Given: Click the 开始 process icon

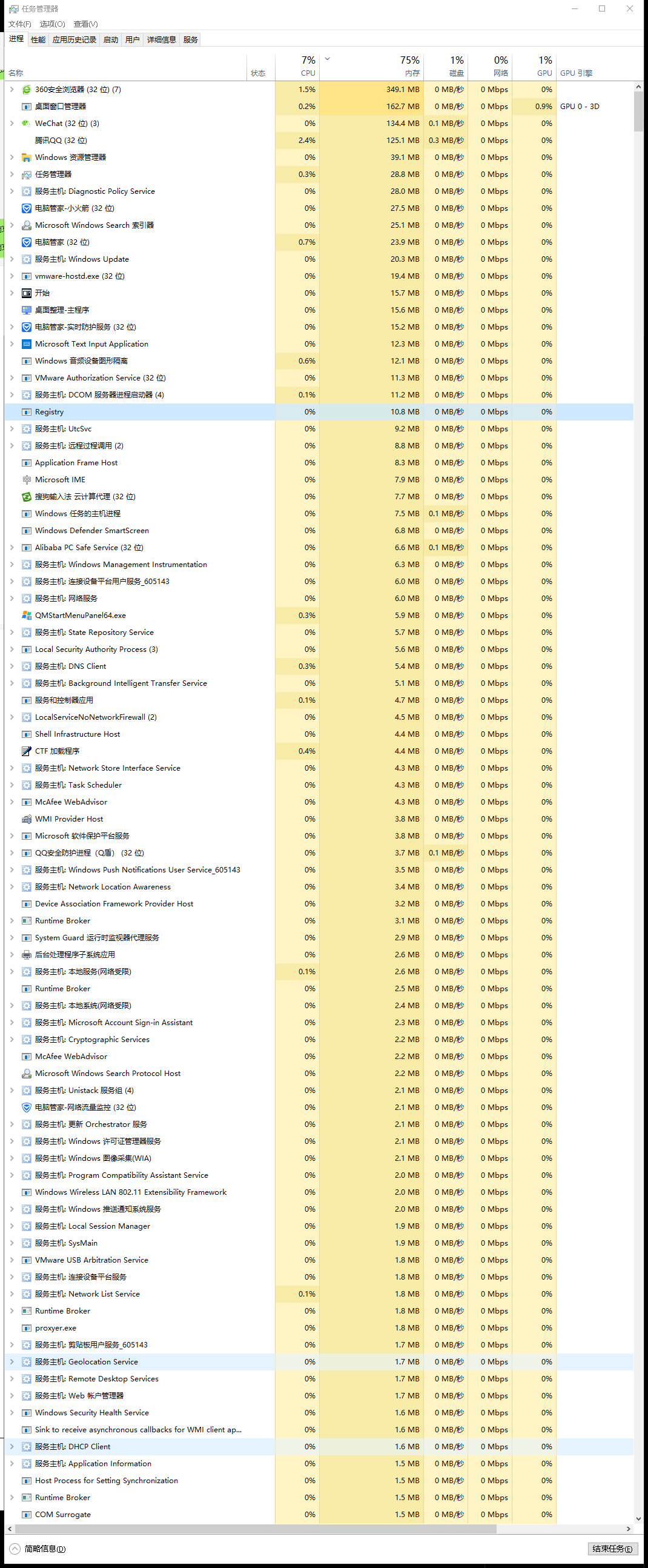Looking at the screenshot, I should (x=26, y=293).
